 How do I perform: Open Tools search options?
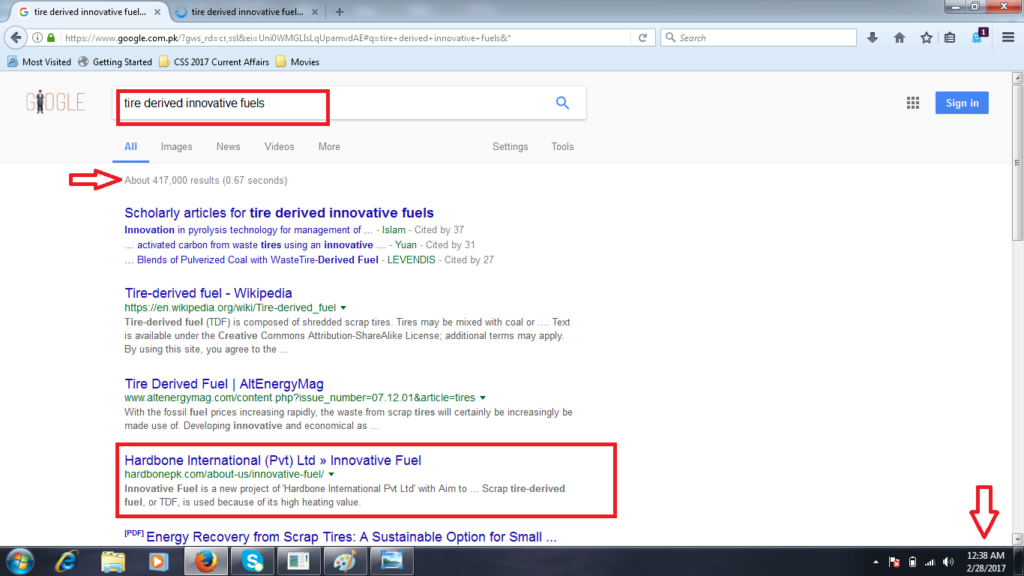click(x=562, y=146)
